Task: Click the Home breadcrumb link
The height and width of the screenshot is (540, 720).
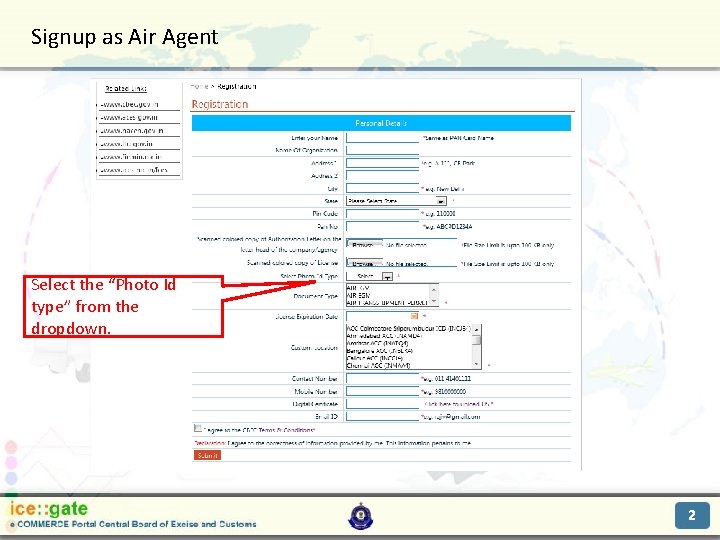Action: tap(199, 86)
